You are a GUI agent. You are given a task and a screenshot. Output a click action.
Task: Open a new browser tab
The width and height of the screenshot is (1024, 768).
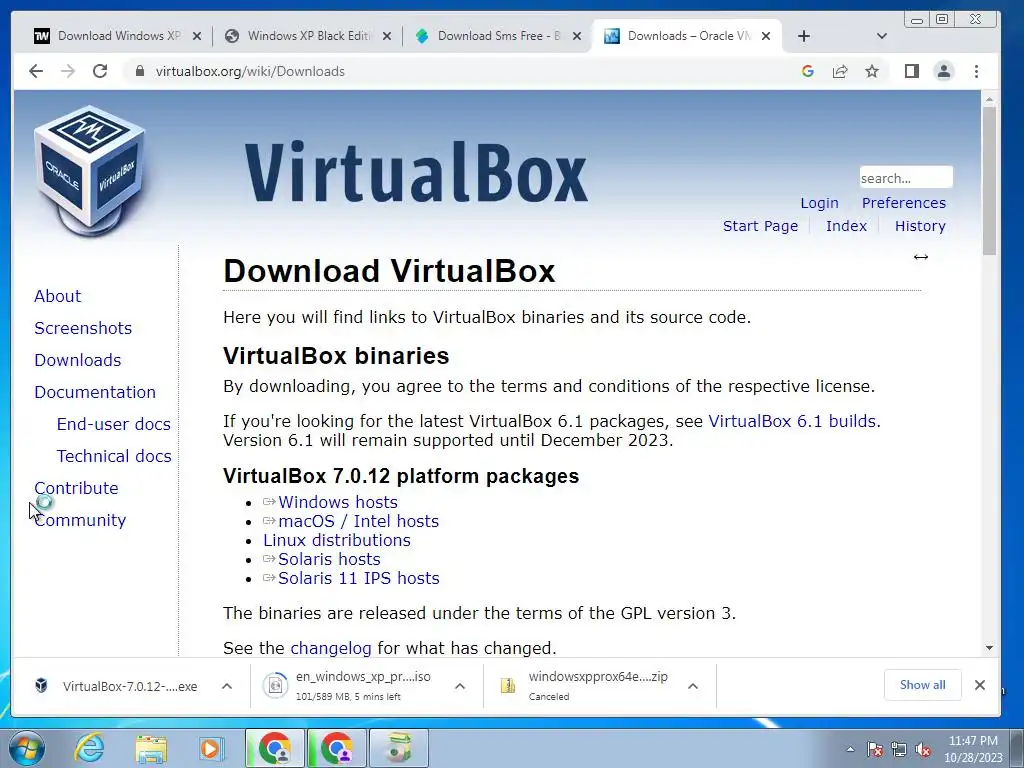(x=804, y=36)
